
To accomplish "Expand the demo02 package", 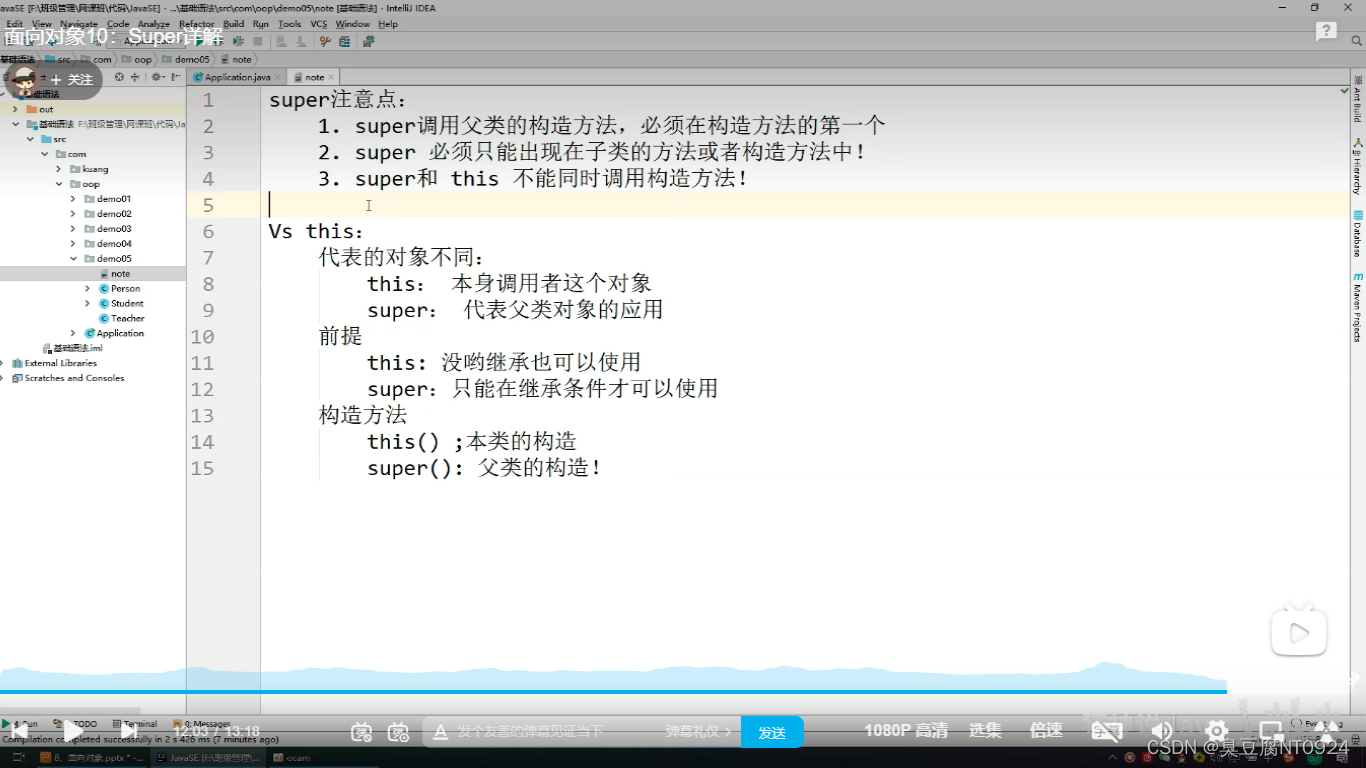I will point(73,214).
